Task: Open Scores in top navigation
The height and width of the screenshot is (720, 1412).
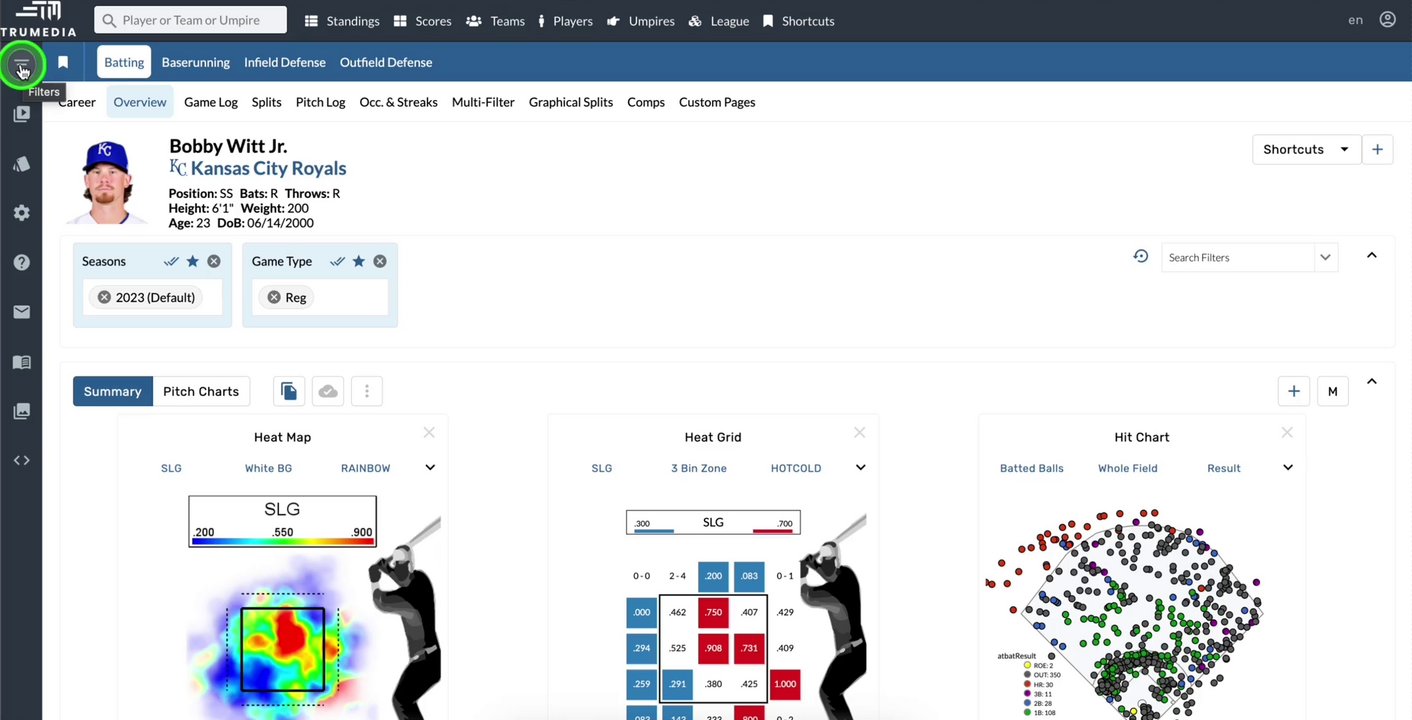Action: coord(422,21)
